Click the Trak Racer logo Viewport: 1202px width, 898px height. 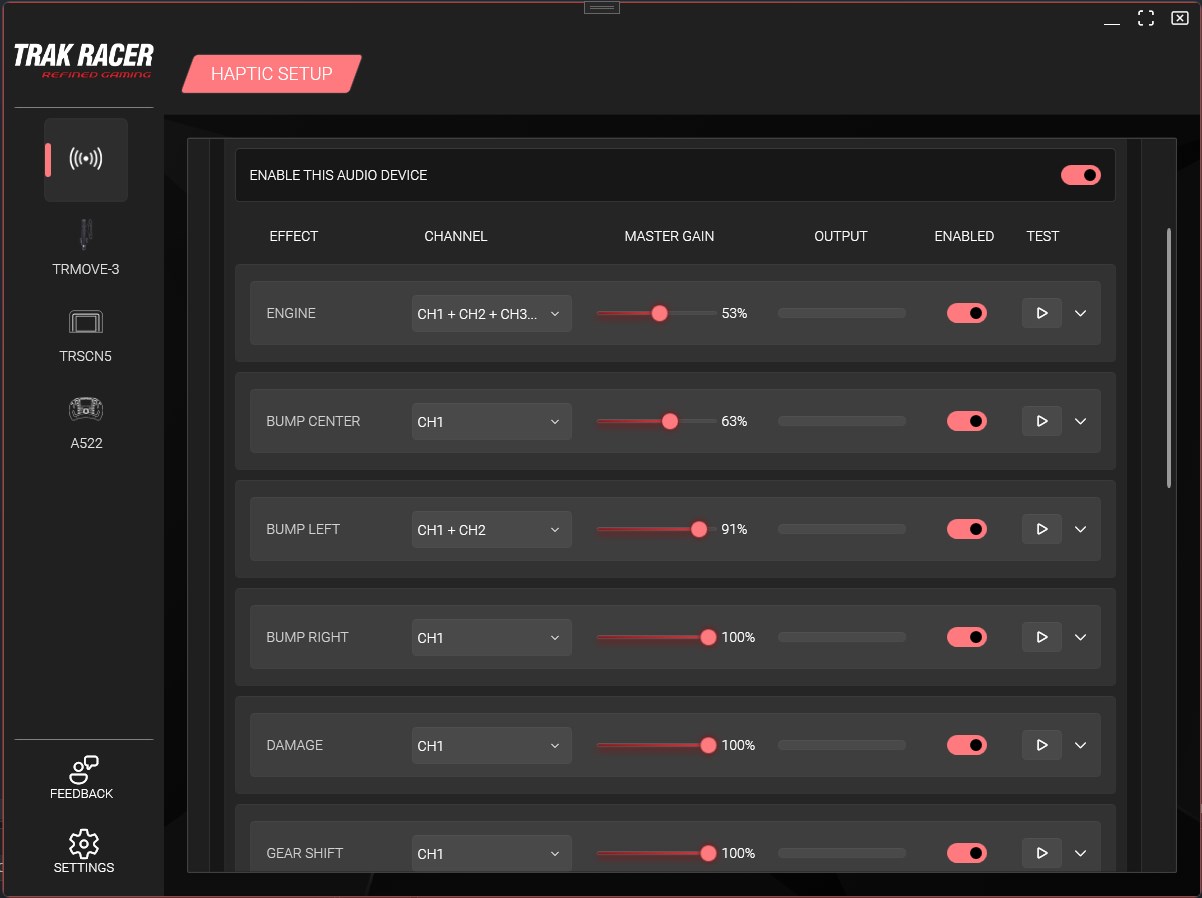click(83, 60)
